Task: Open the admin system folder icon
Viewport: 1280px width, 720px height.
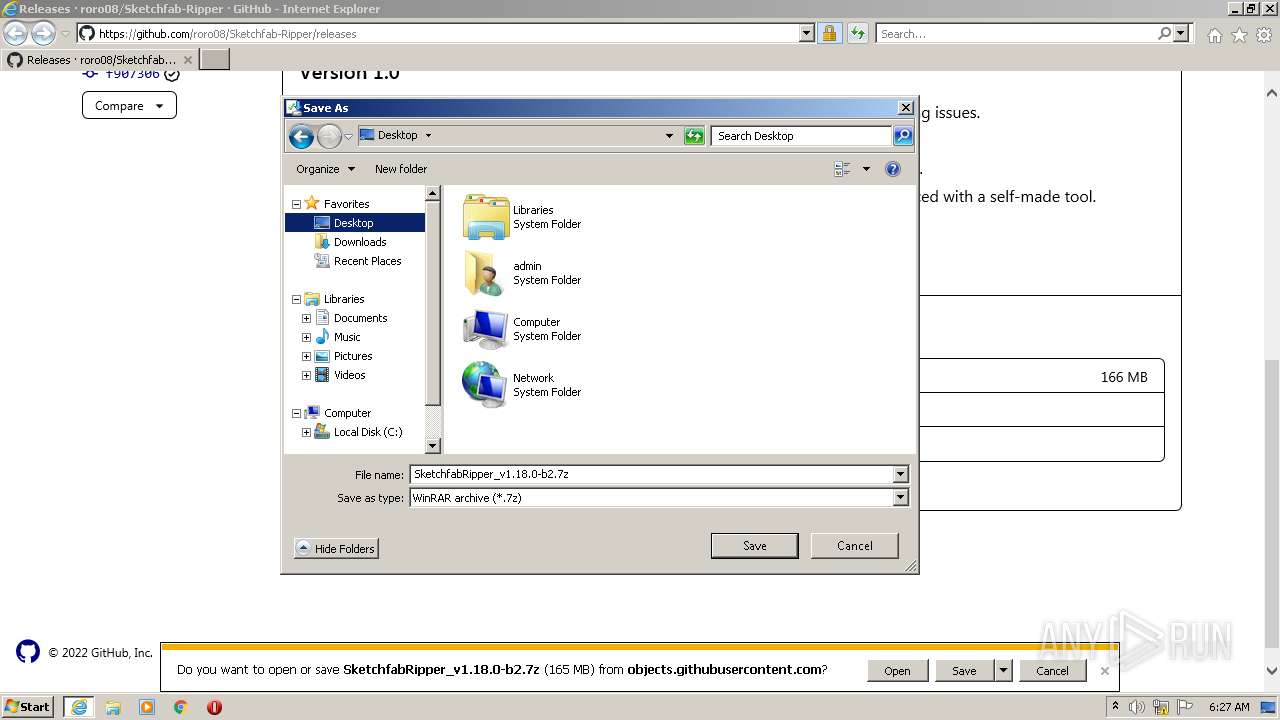Action: pos(486,273)
